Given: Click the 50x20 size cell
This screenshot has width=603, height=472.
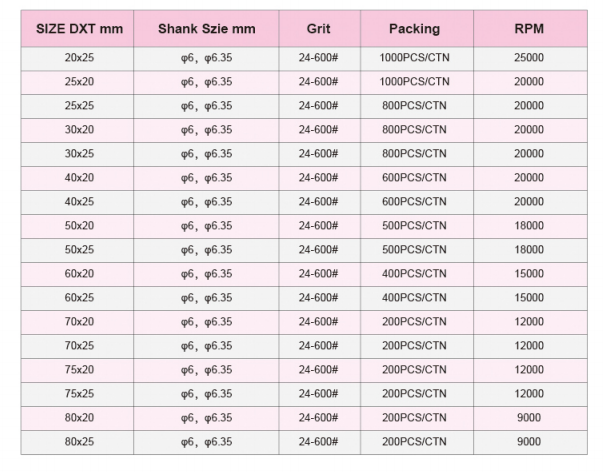Looking at the screenshot, I should click(x=79, y=226).
